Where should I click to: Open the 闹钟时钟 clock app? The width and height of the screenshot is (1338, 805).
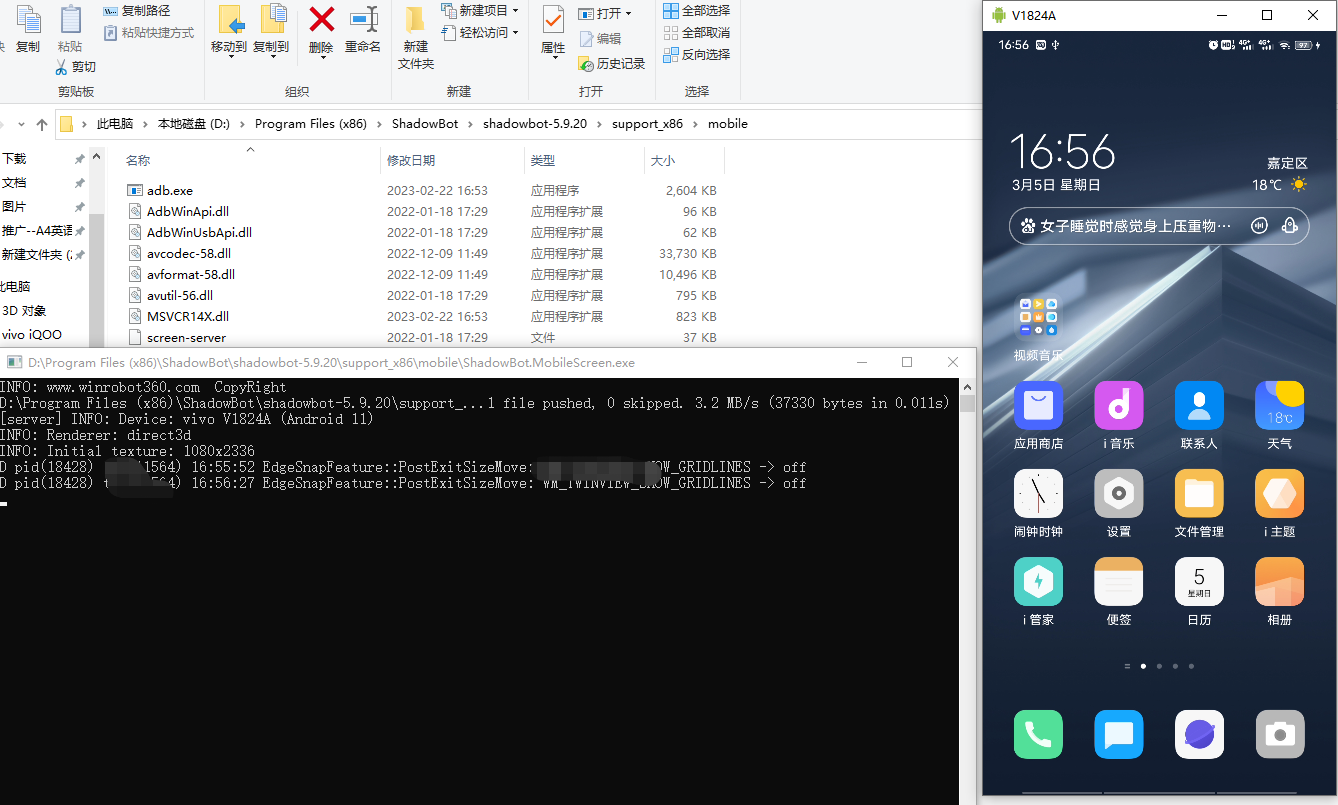coord(1038,494)
